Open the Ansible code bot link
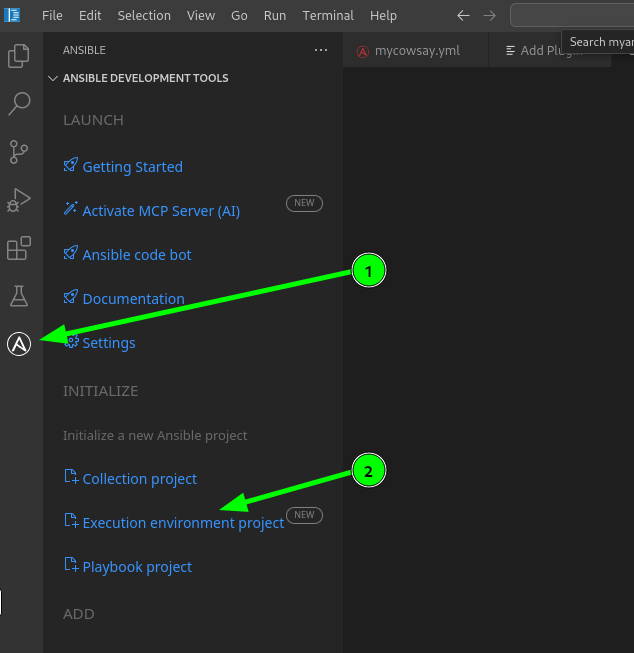Screen dimensions: 634x653 pos(137,255)
